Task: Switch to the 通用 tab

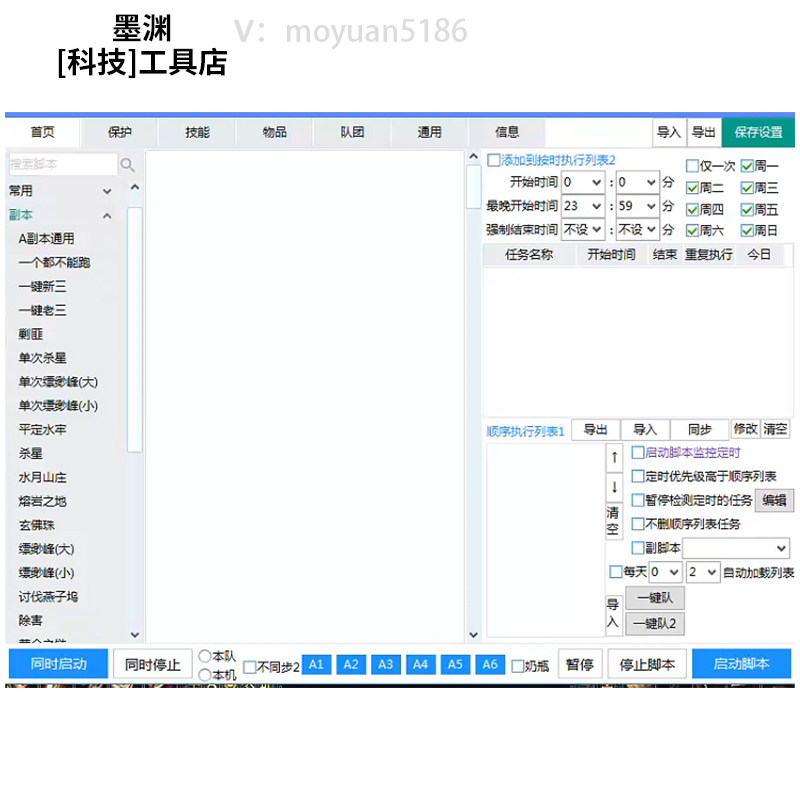Action: pos(430,132)
